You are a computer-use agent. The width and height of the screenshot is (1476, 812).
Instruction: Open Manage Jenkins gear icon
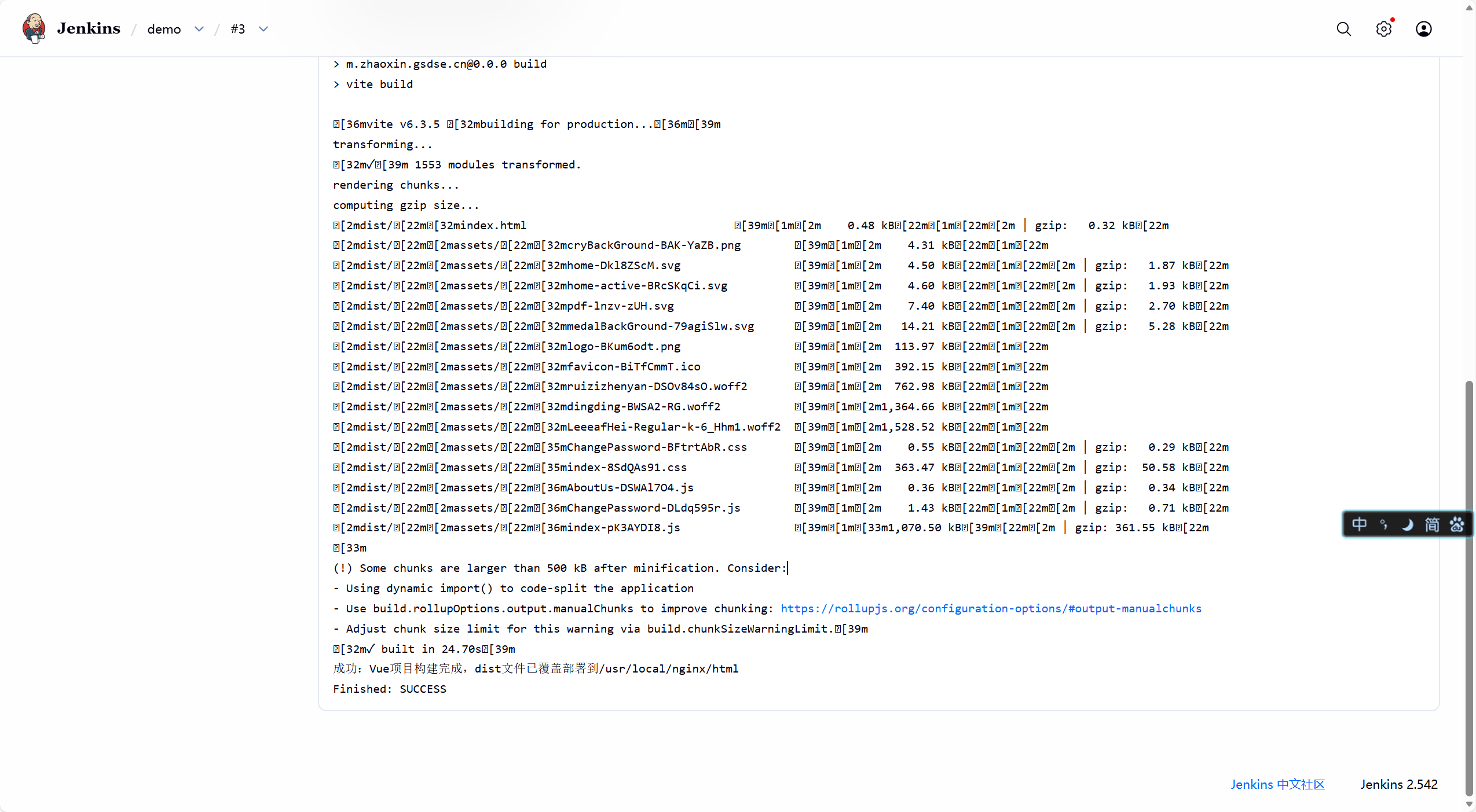pos(1383,29)
